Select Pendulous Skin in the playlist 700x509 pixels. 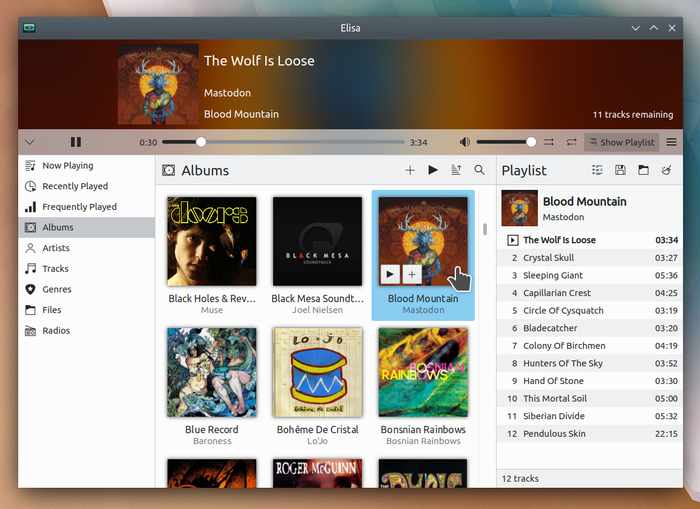coord(590,434)
